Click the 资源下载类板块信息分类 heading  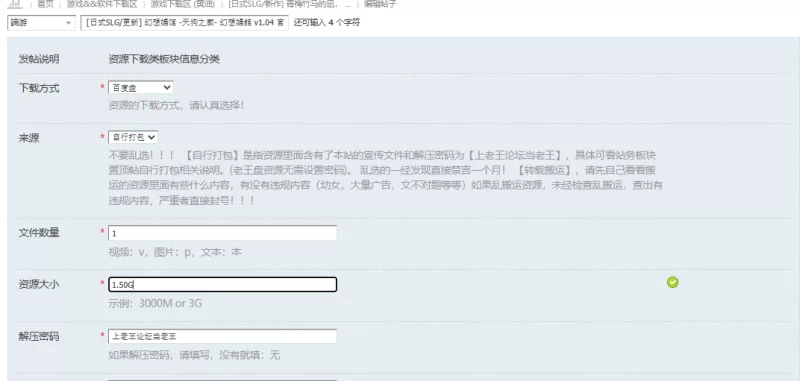point(164,59)
